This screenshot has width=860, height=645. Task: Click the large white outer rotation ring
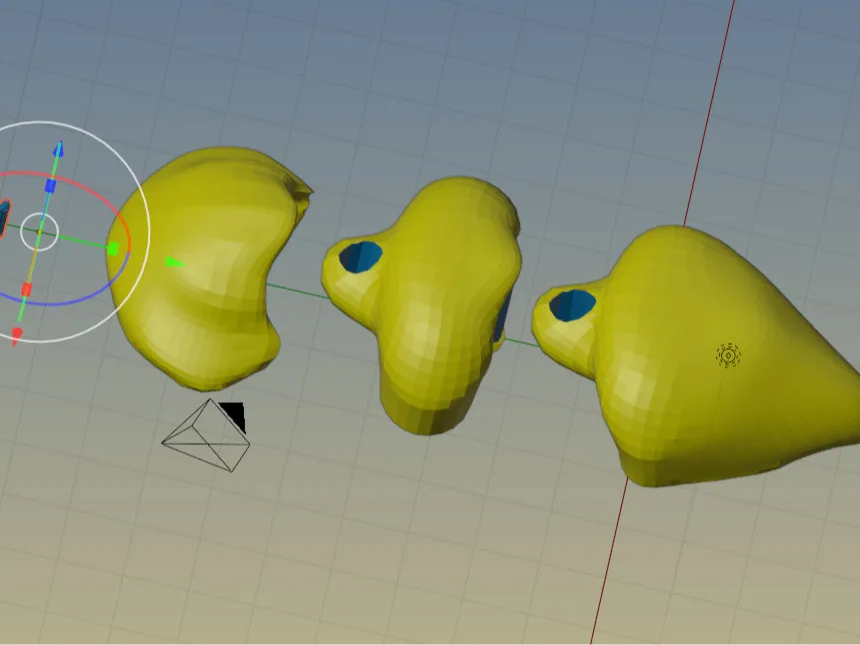[x=148, y=225]
